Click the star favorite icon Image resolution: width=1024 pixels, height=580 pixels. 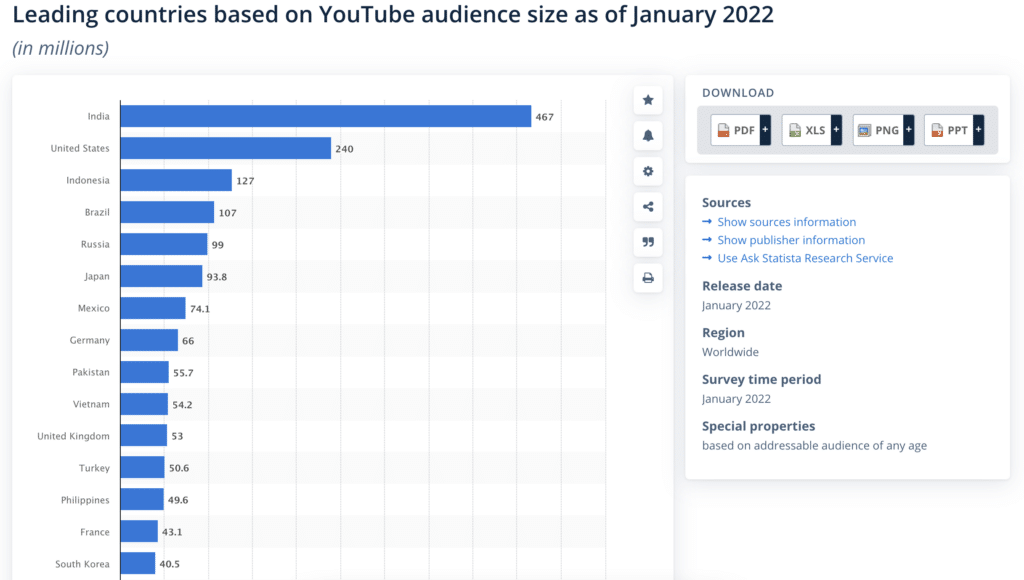tap(648, 100)
